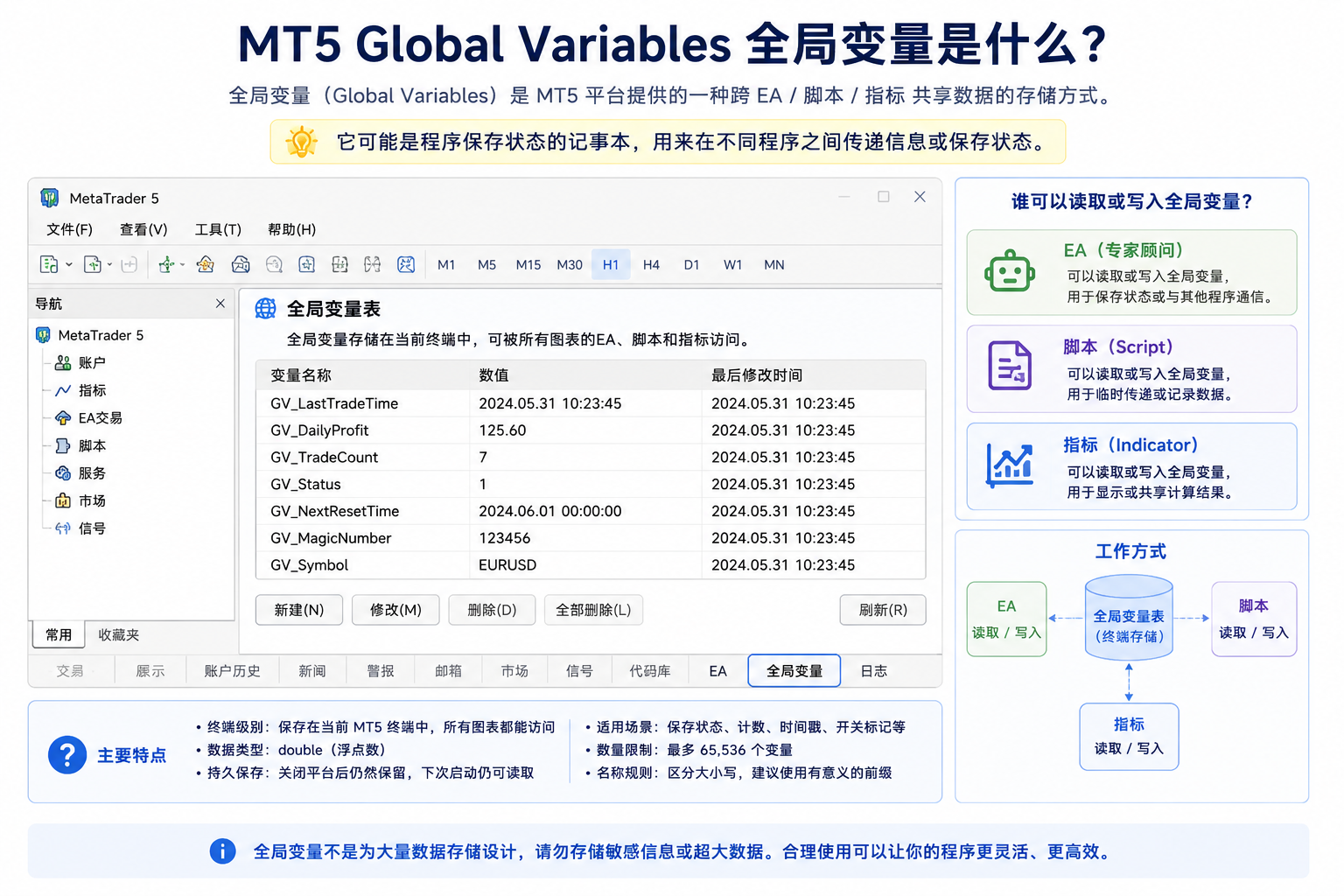
Task: Click the 全部删除(L) button
Action: [x=593, y=610]
